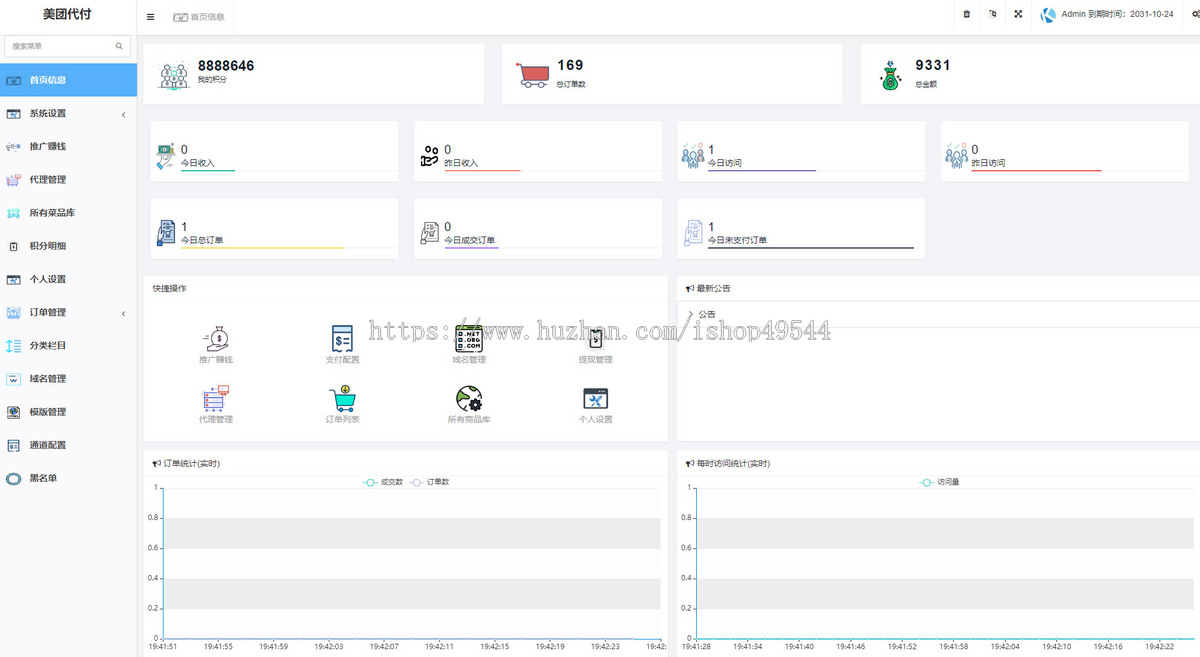This screenshot has width=1200, height=657.
Task: Expand the 系统设置 submenu arrow
Action: point(124,114)
